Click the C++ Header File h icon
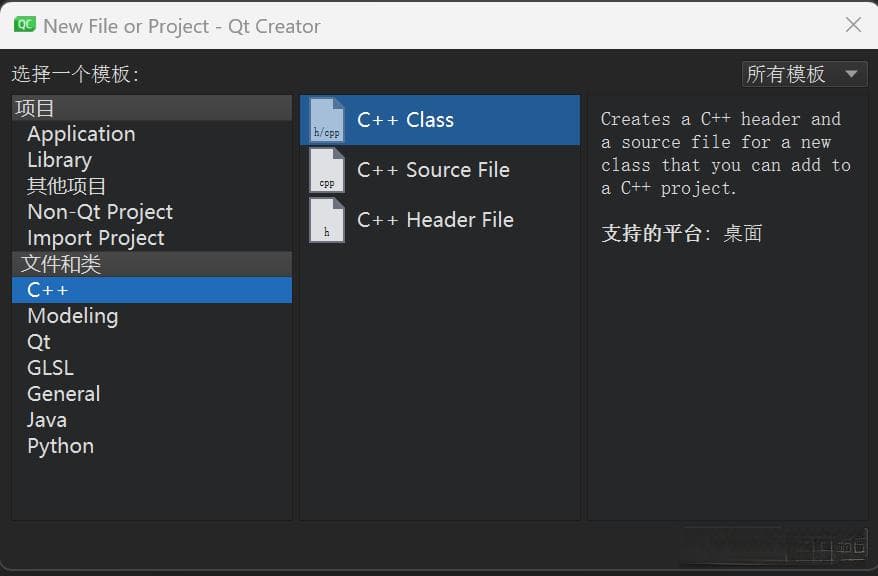 pyautogui.click(x=326, y=220)
